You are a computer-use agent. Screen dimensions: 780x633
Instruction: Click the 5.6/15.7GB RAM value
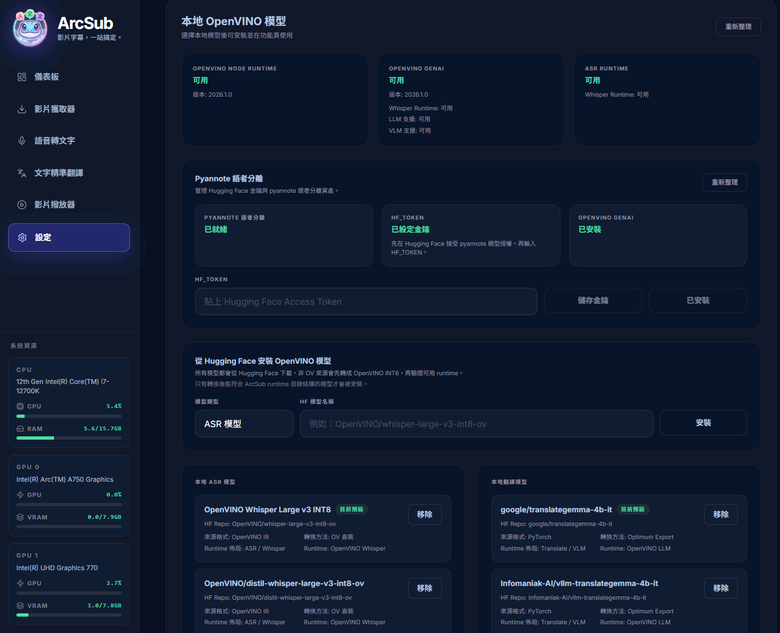pos(102,428)
